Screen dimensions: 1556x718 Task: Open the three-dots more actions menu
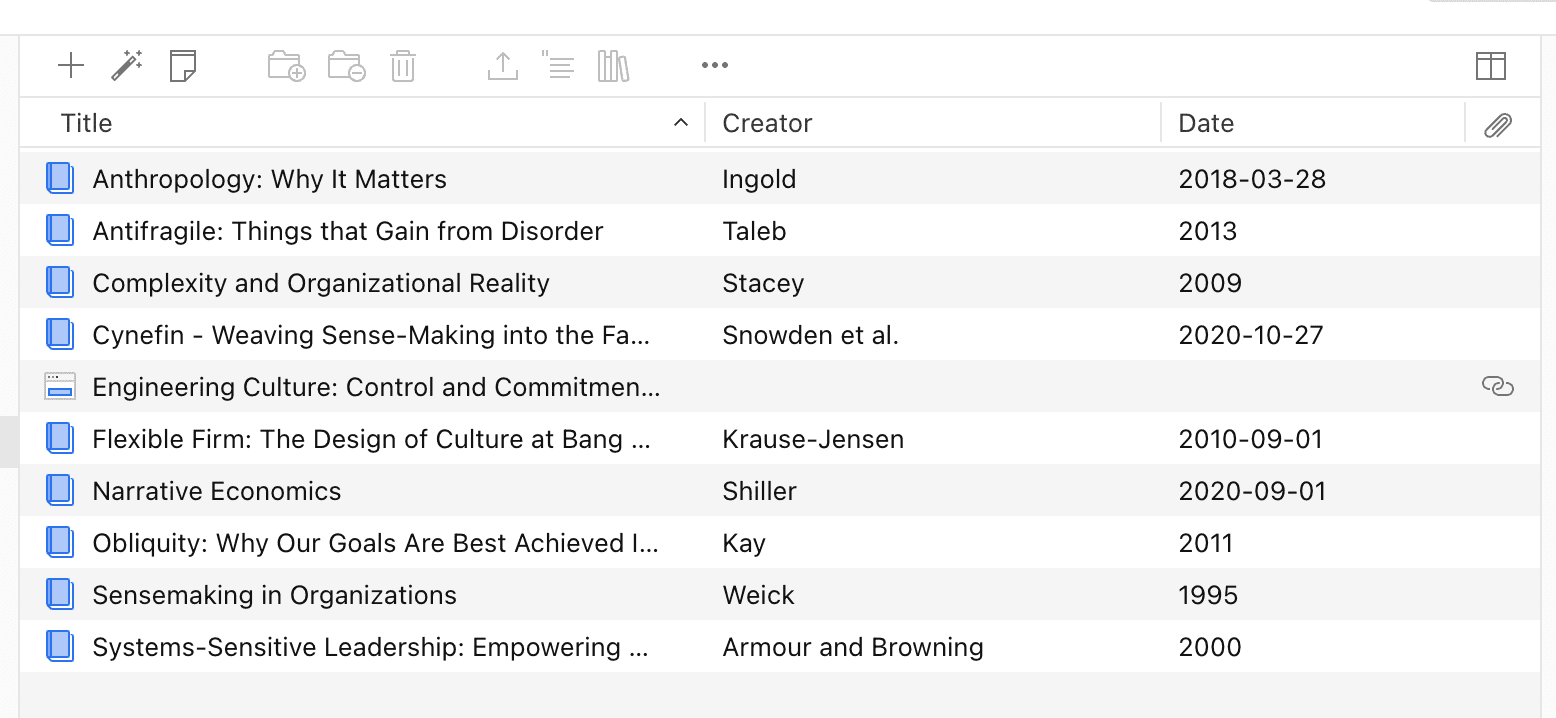715,66
